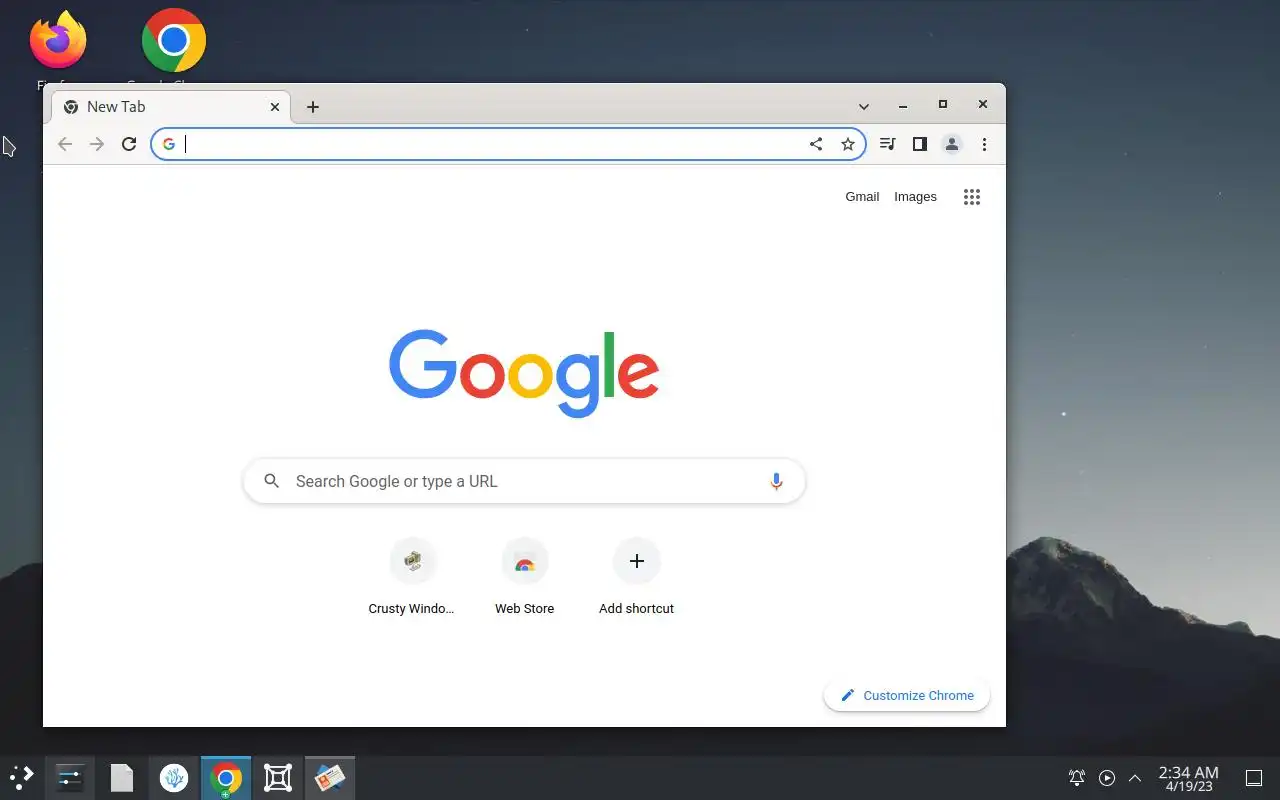Show the side panel
Image resolution: width=1280 pixels, height=800 pixels.
(920, 144)
